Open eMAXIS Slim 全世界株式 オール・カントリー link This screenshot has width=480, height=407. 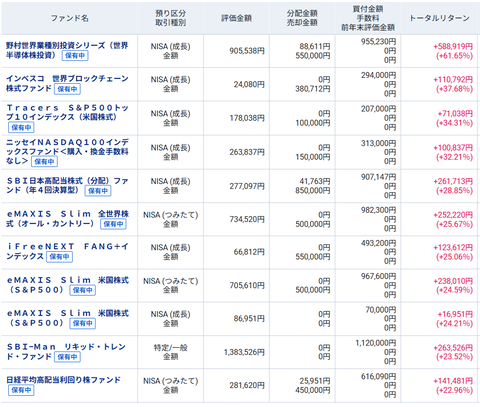click(x=67, y=218)
